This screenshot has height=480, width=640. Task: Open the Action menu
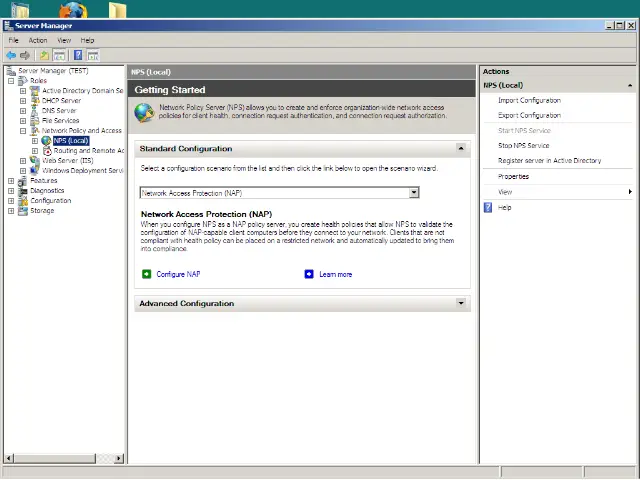(x=38, y=40)
